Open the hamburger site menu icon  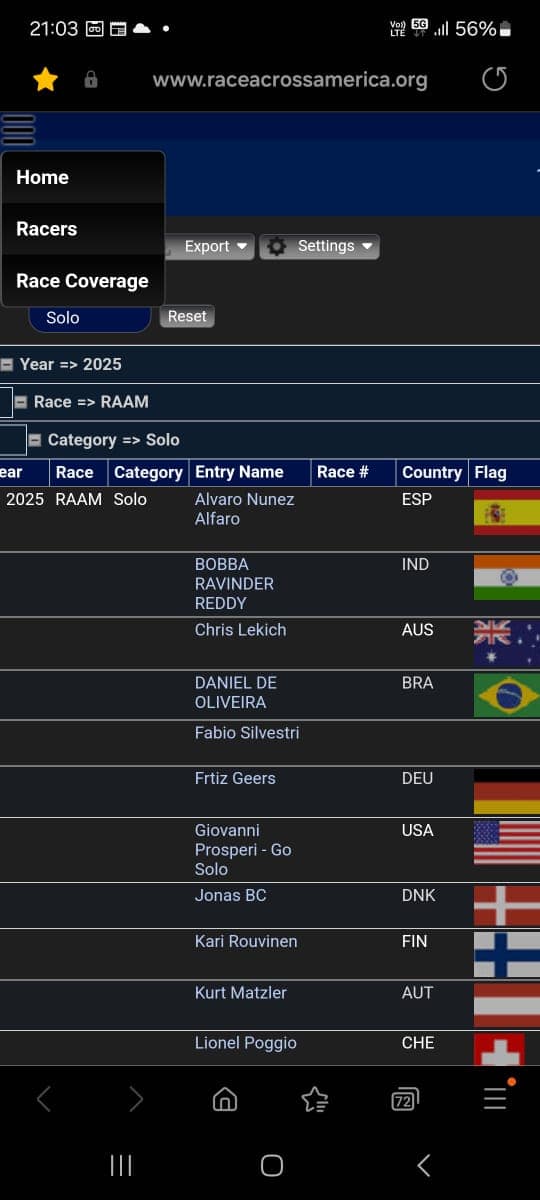click(x=18, y=129)
